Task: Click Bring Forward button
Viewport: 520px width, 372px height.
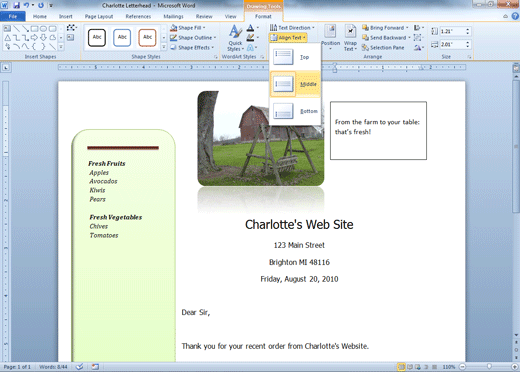Action: tap(385, 28)
